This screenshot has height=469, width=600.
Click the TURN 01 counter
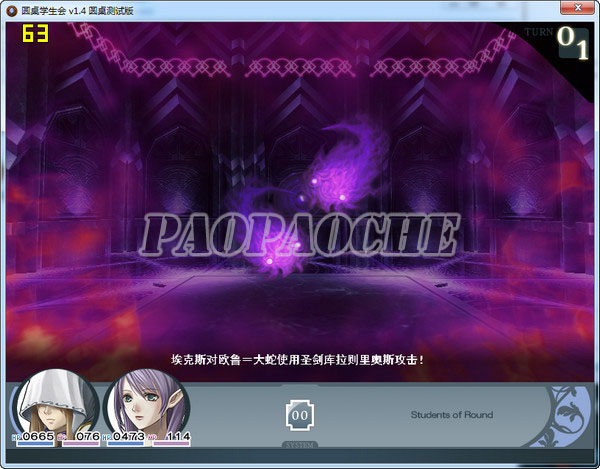557,42
